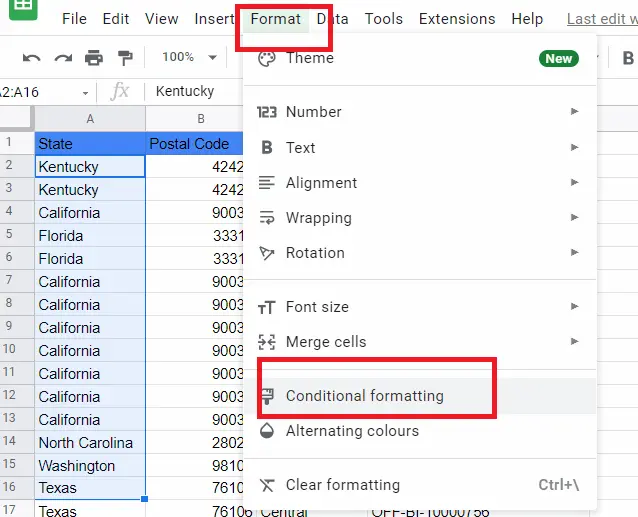
Task: Open the Data menu
Action: (x=332, y=19)
